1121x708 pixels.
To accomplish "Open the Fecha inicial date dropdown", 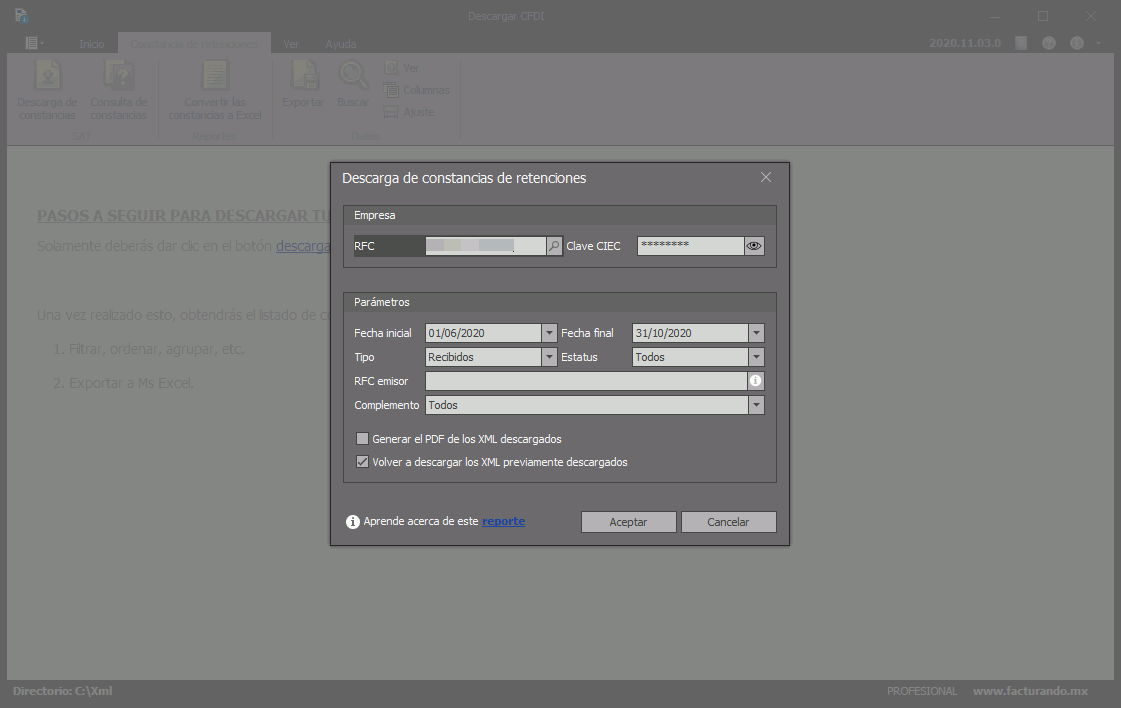I will (549, 333).
